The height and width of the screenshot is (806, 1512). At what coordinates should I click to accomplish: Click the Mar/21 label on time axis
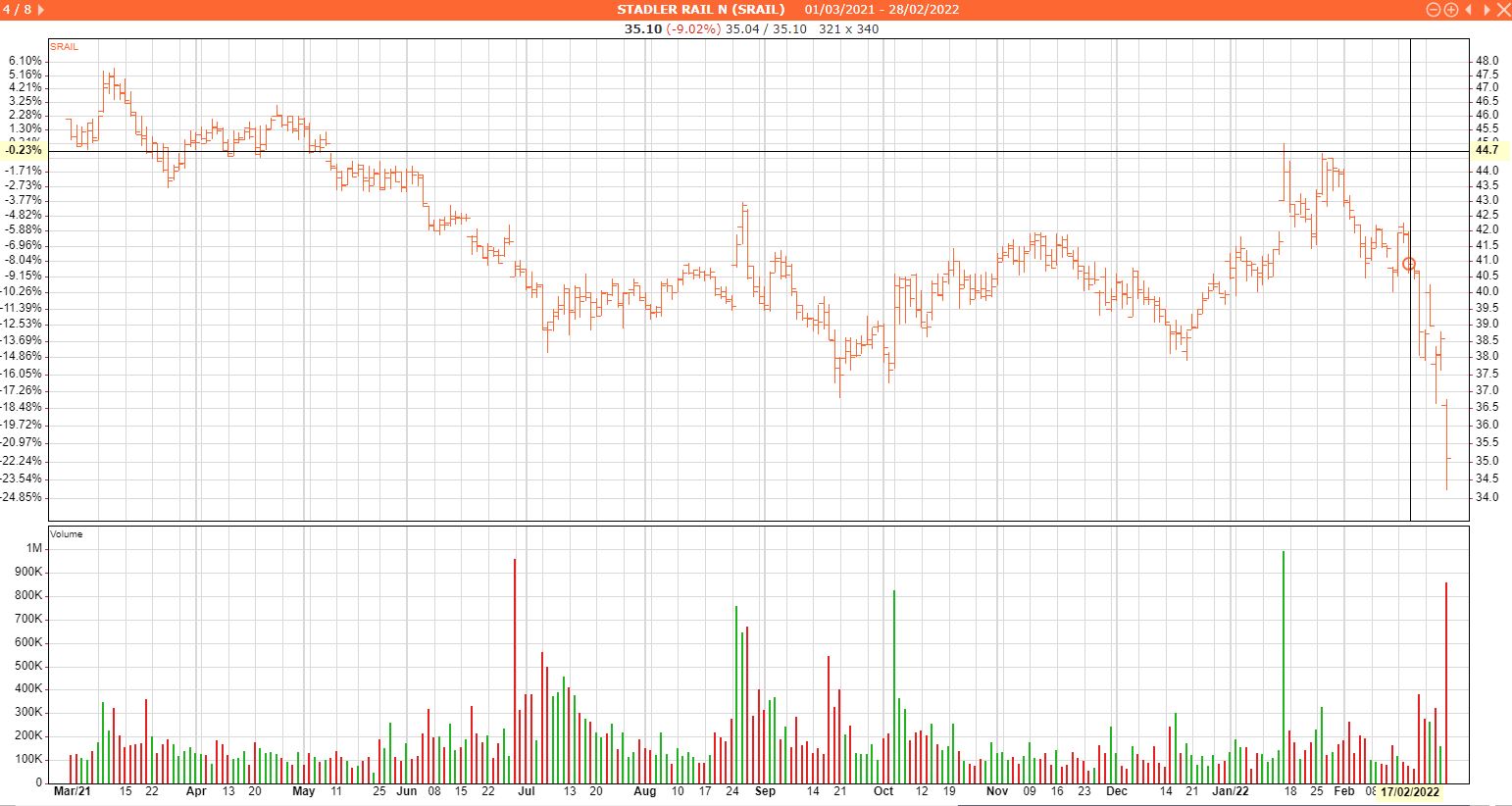click(x=73, y=791)
